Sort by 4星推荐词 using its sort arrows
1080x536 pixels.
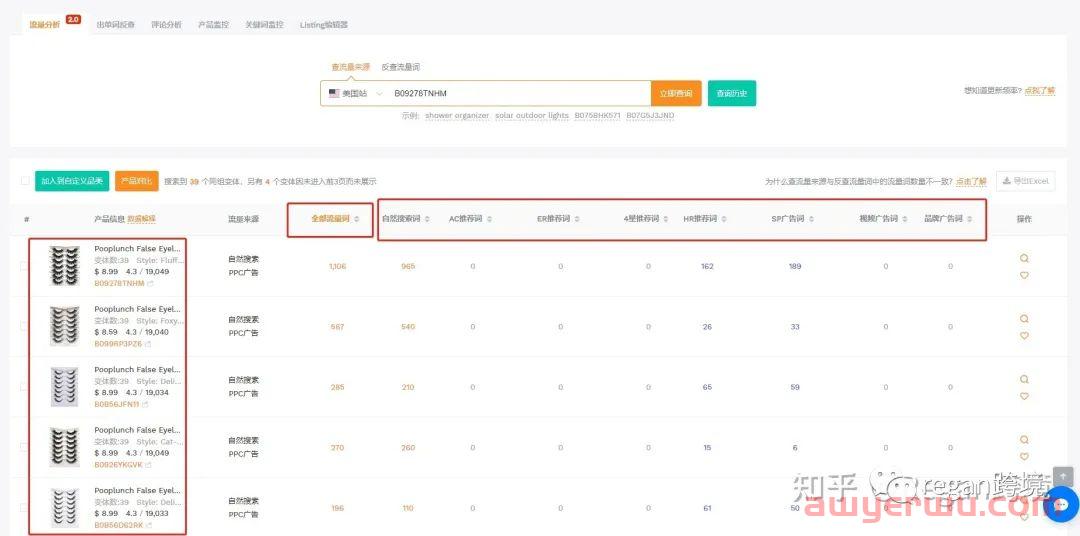click(x=665, y=219)
